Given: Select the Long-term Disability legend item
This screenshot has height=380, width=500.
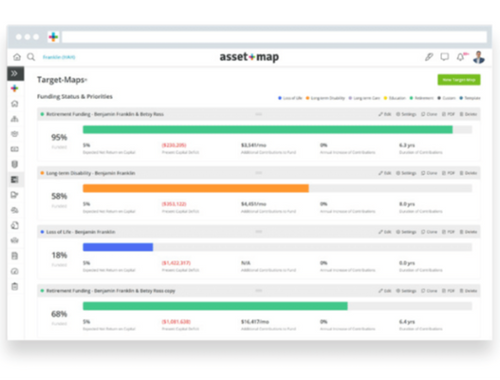Looking at the screenshot, I should point(325,98).
